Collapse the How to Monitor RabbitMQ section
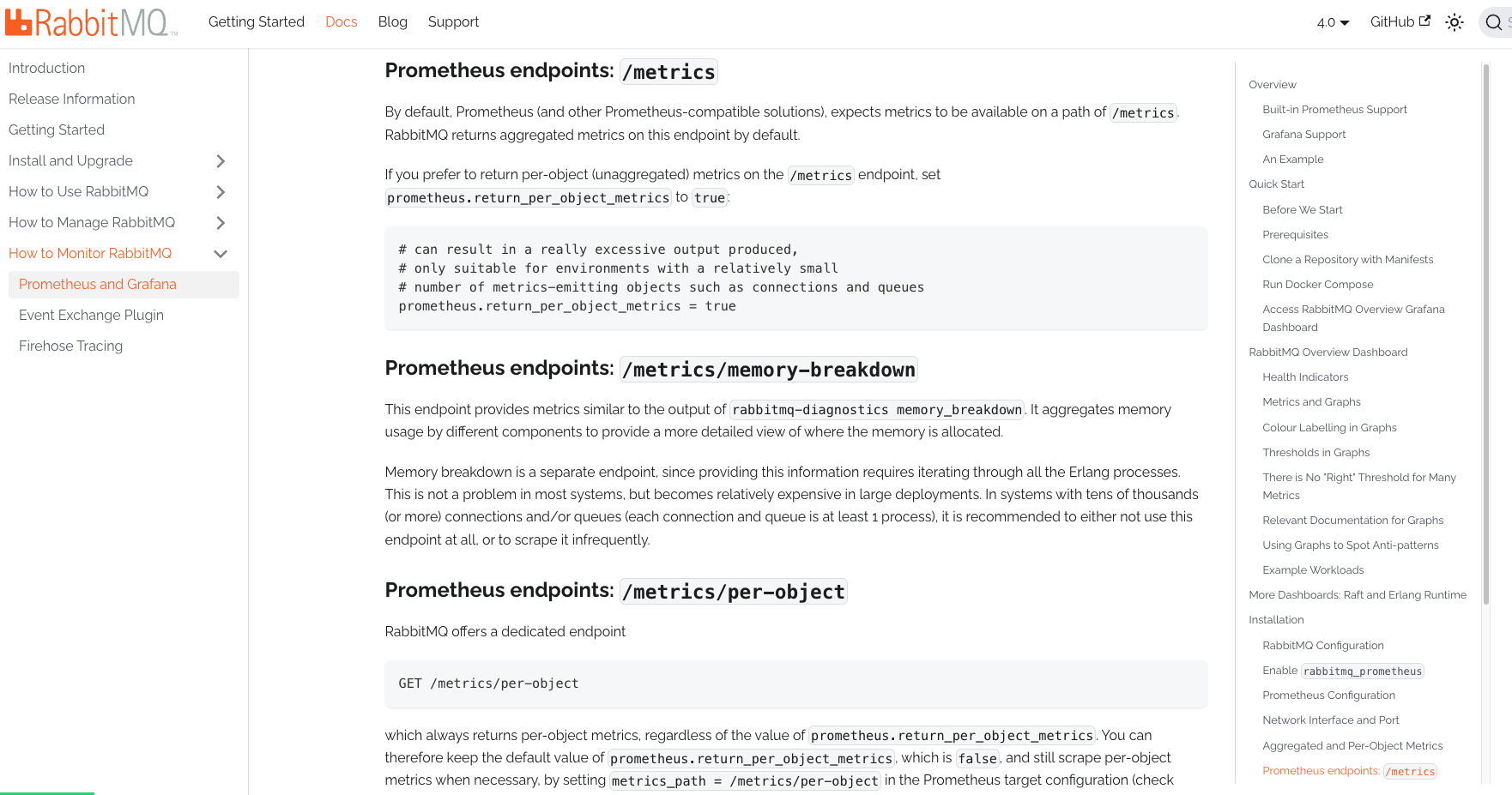Viewport: 1512px width, 795px height. click(221, 254)
